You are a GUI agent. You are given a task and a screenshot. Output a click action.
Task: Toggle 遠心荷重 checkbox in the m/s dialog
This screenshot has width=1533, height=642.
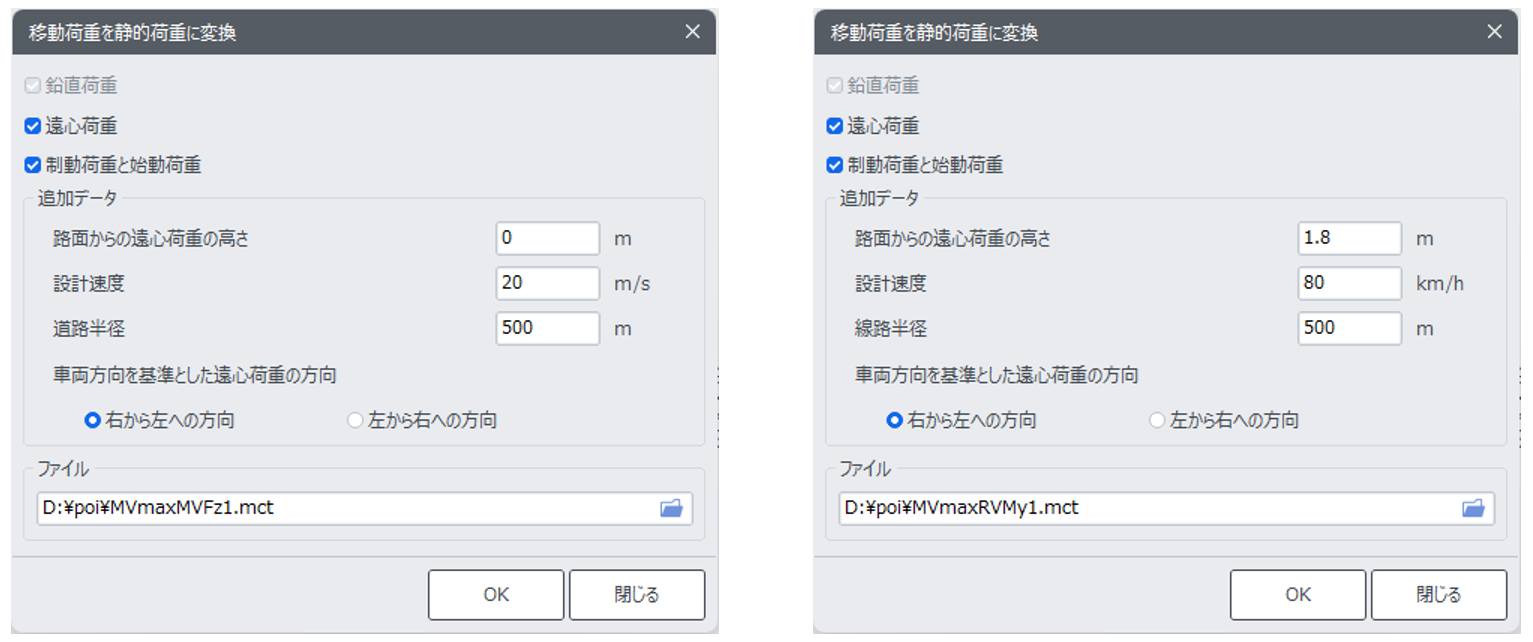pos(32,126)
